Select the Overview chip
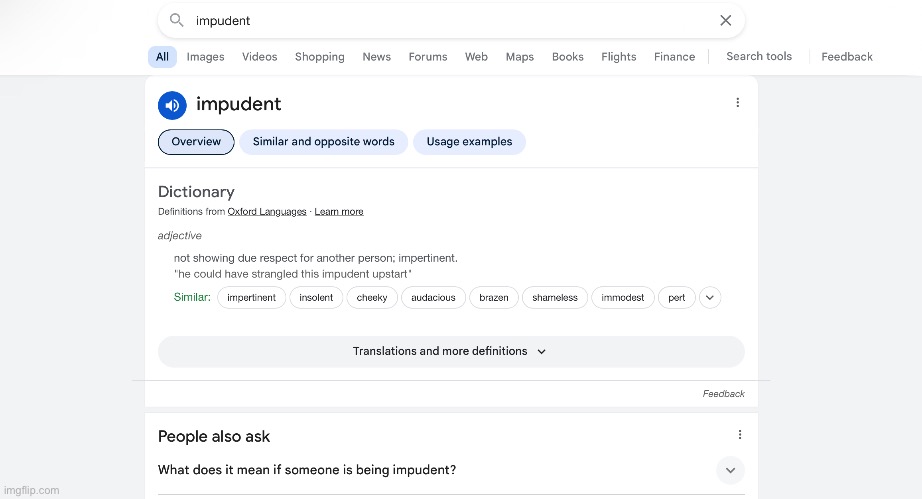This screenshot has height=499, width=922. (x=196, y=142)
